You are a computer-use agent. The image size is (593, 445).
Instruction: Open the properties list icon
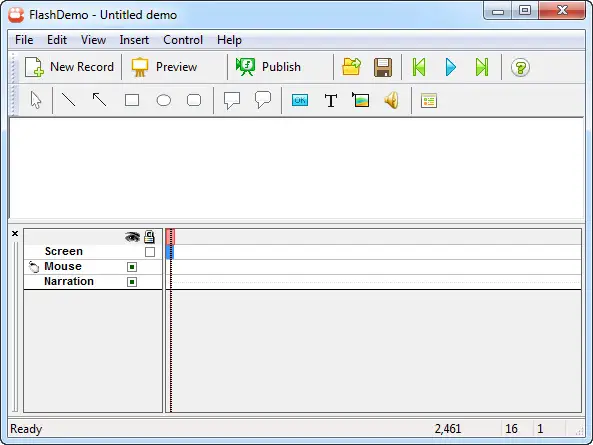(x=429, y=101)
